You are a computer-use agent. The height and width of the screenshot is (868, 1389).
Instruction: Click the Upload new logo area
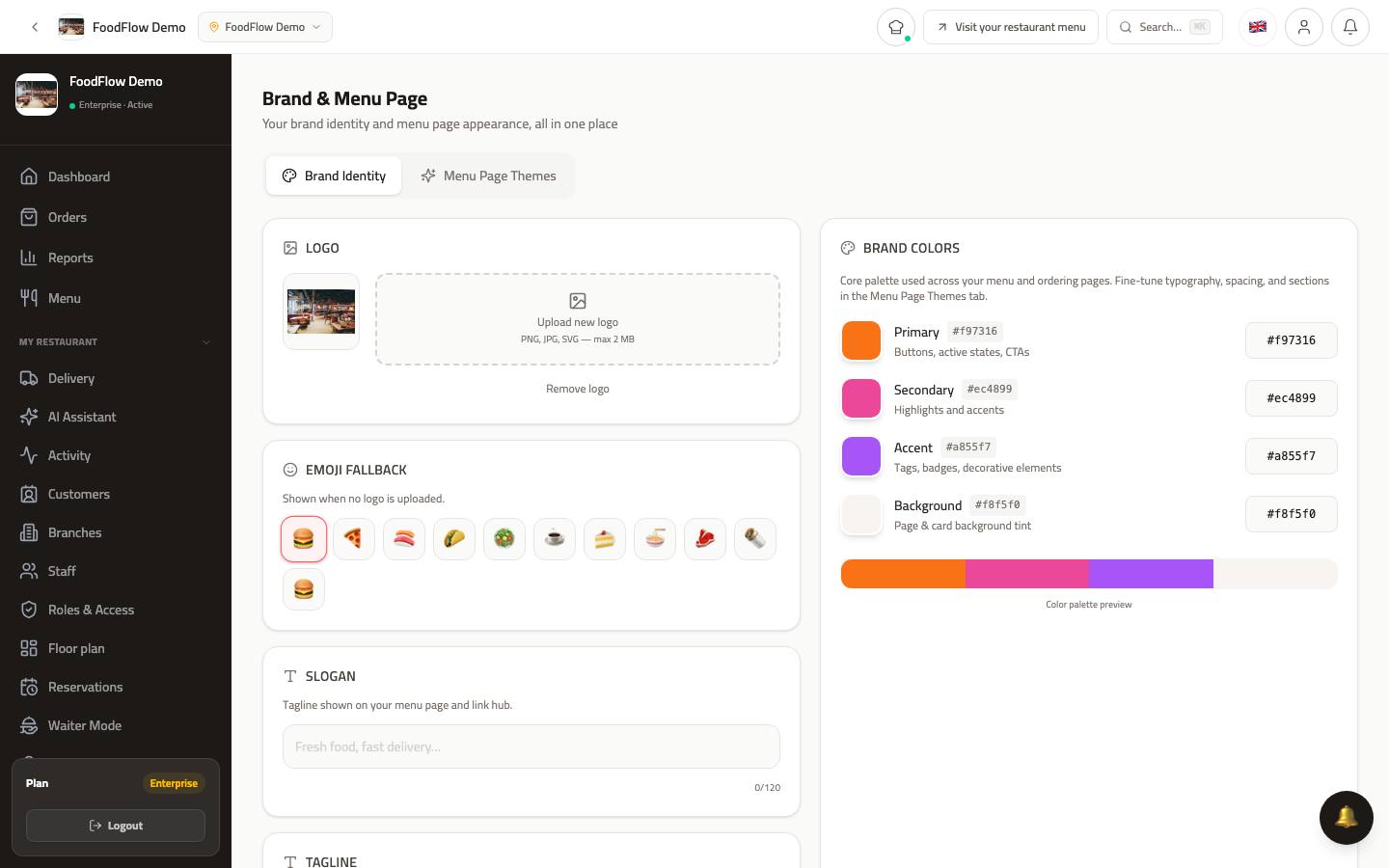point(578,319)
